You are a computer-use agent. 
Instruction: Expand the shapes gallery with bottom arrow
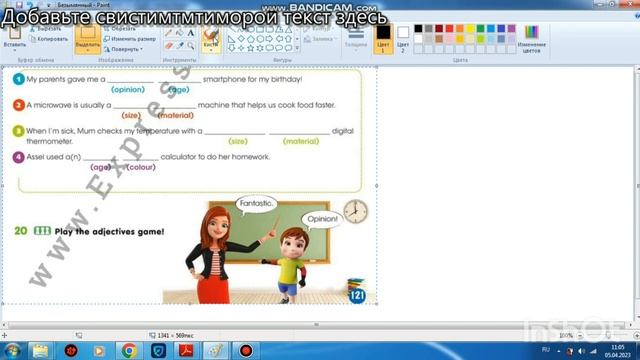pyautogui.click(x=297, y=48)
